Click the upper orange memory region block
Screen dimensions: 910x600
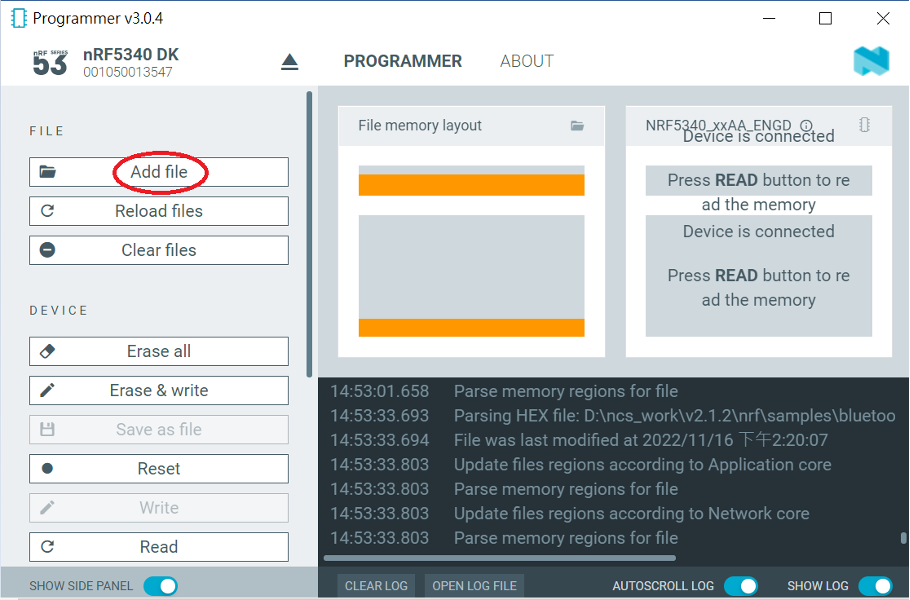point(471,185)
